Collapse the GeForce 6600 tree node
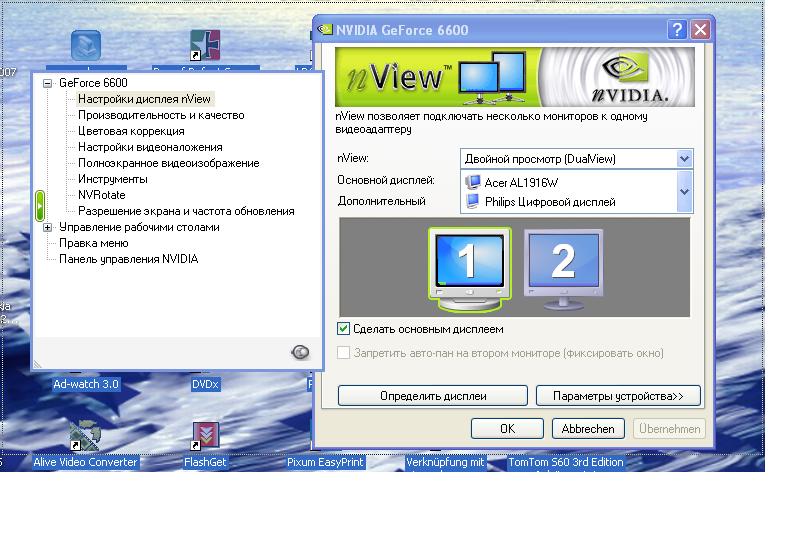Viewport: 809px width, 555px height. (x=47, y=83)
